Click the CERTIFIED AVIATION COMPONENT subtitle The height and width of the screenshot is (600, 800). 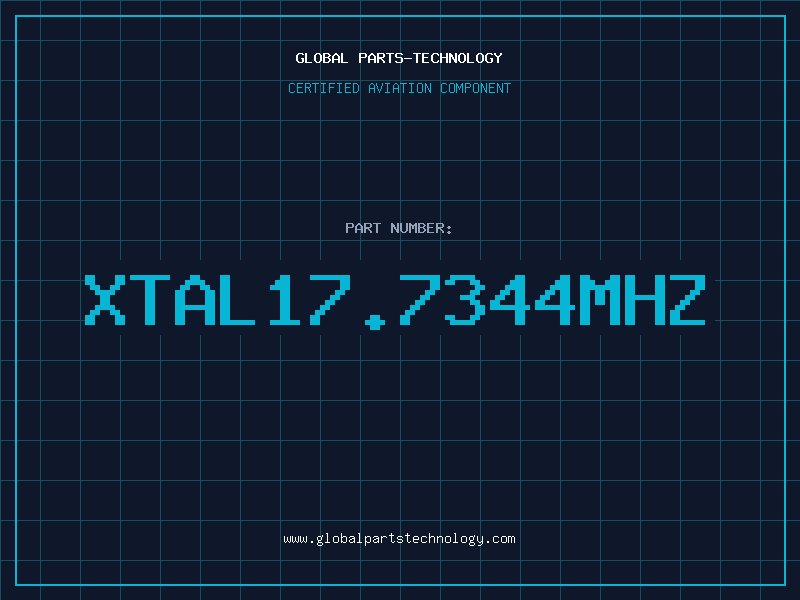399,88
